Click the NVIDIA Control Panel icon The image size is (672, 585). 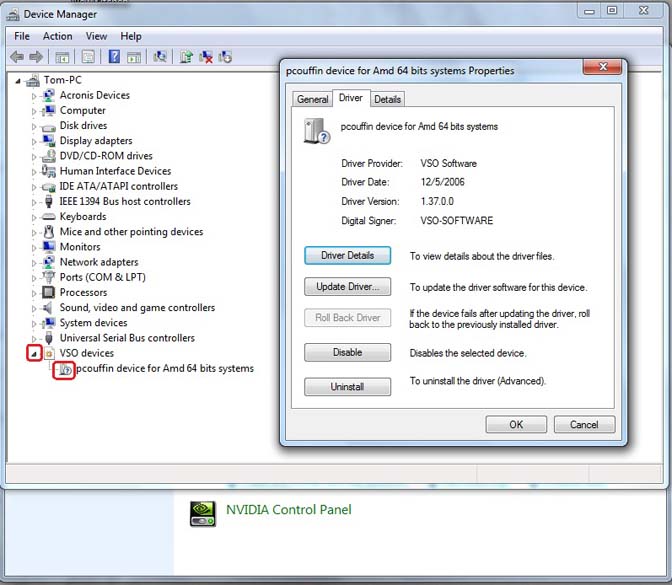click(x=203, y=511)
